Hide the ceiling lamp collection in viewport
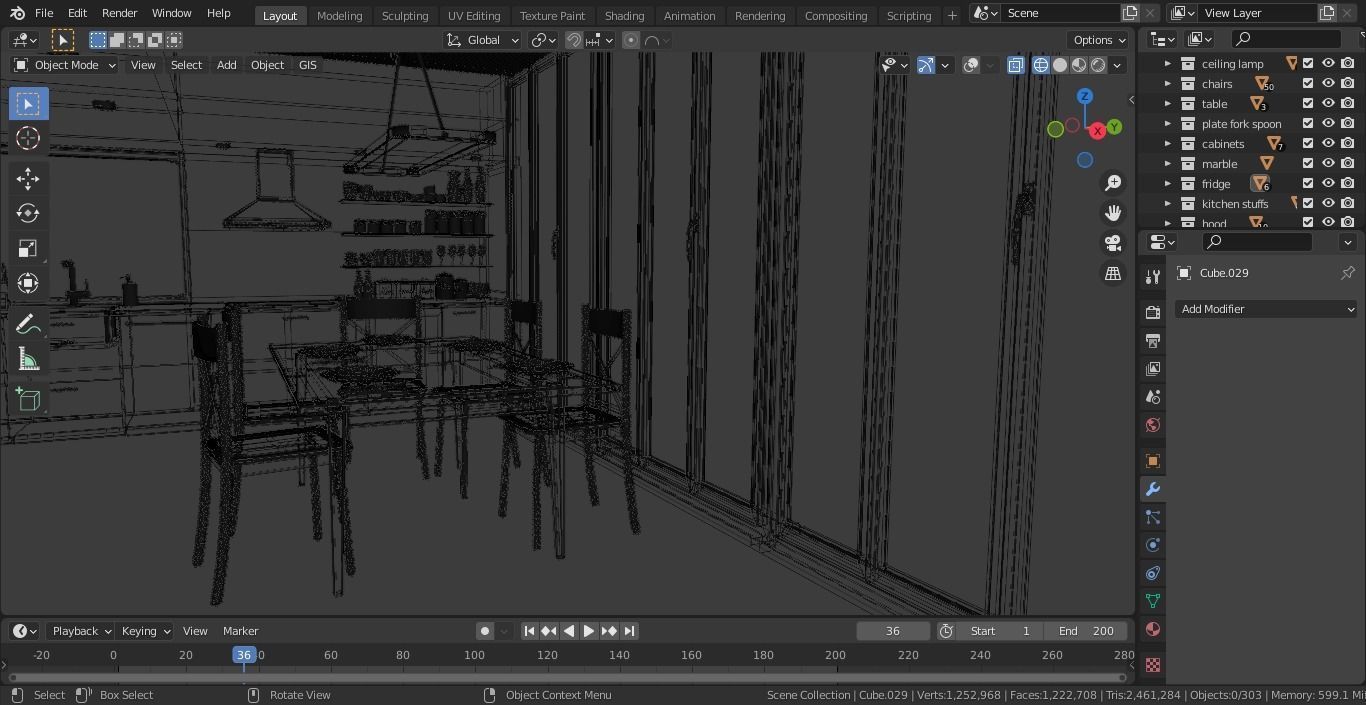1366x705 pixels. [x=1328, y=63]
